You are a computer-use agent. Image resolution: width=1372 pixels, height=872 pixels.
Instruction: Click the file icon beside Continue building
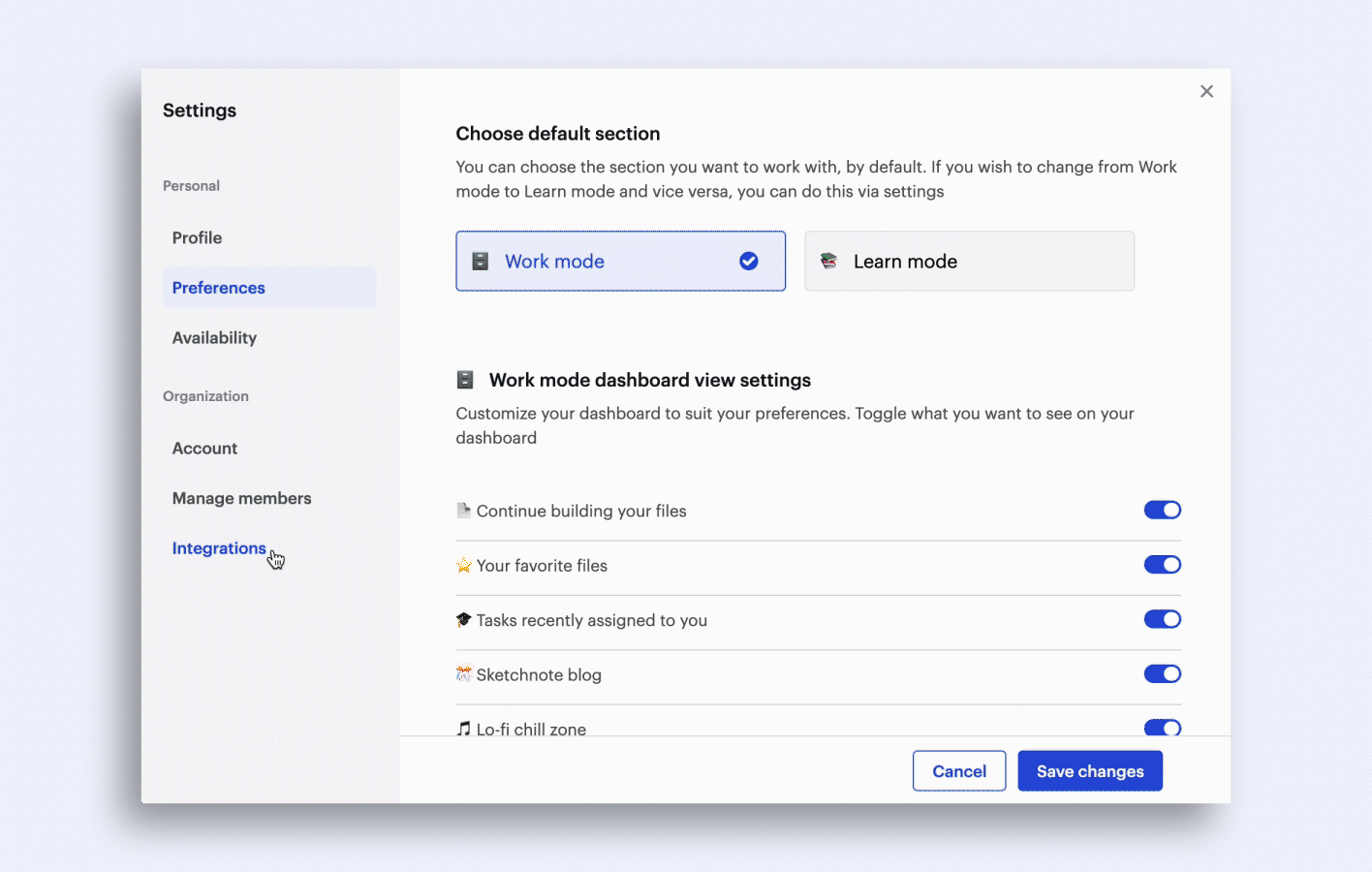click(x=463, y=511)
